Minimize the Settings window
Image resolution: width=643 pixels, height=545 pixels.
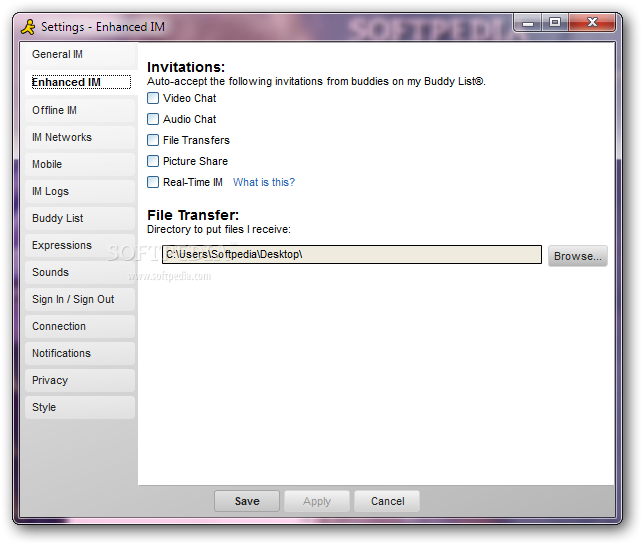pyautogui.click(x=528, y=23)
